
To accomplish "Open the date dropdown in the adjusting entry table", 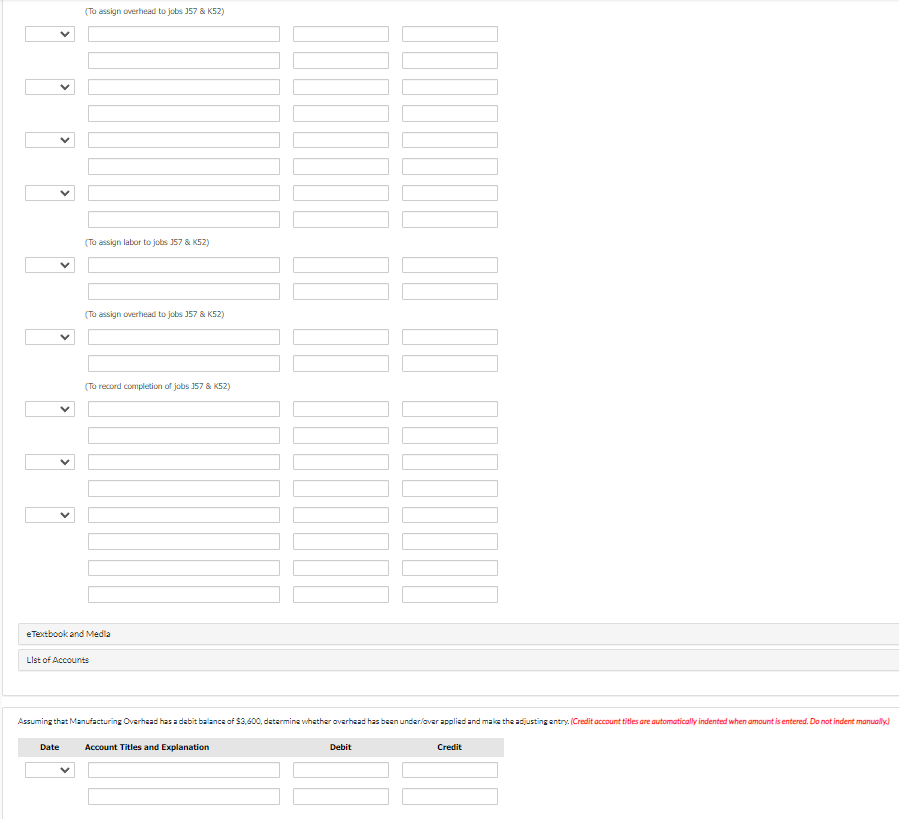I will pos(49,769).
